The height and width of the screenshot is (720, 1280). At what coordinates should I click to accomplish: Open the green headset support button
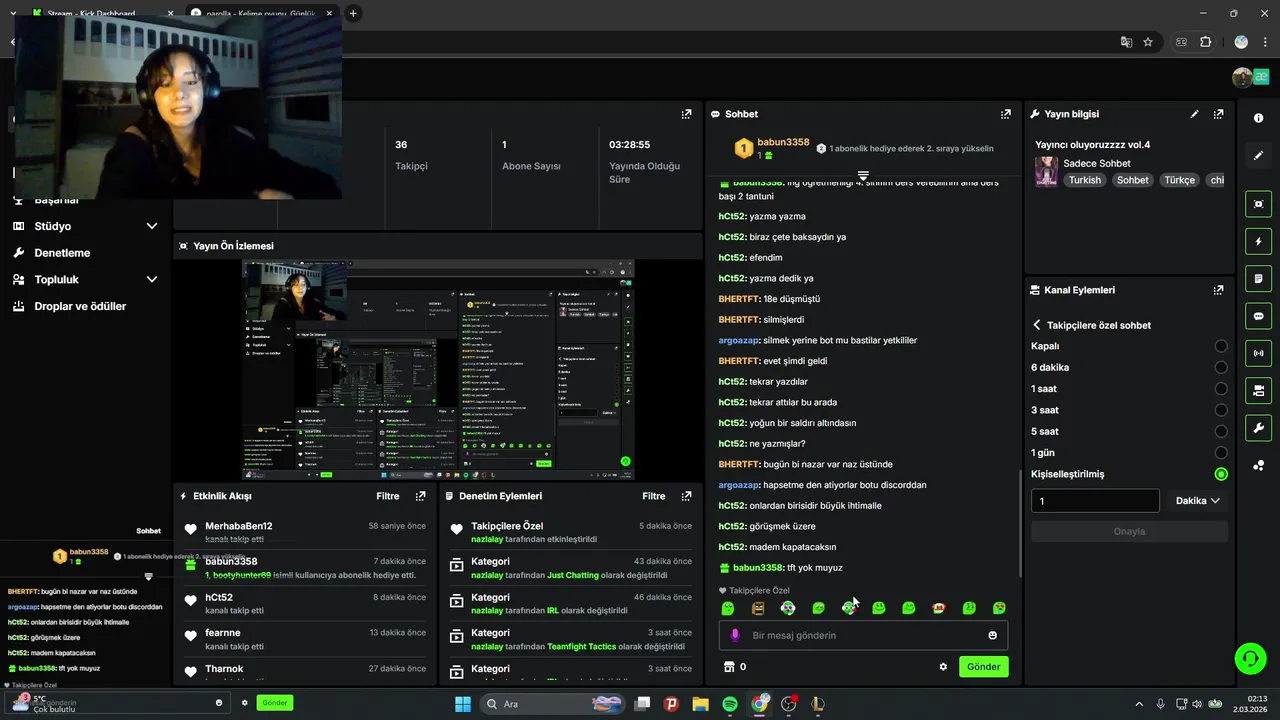point(1250,658)
